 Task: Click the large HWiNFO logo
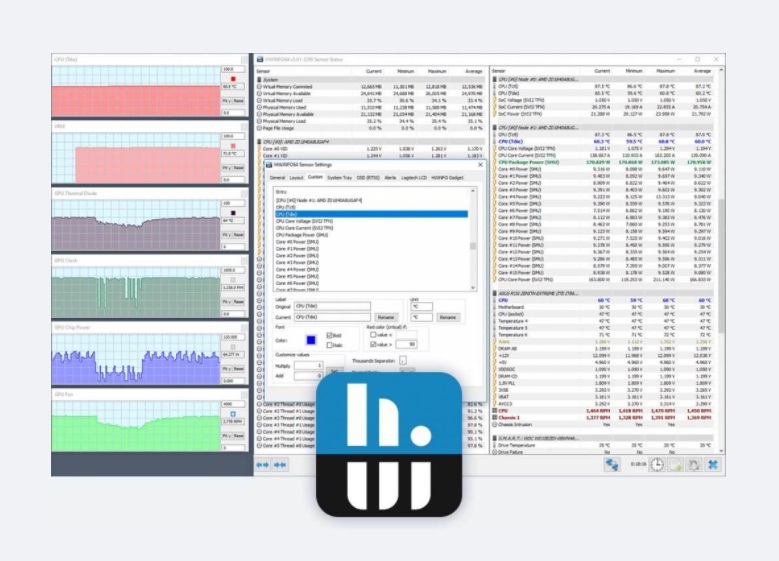tap(389, 444)
